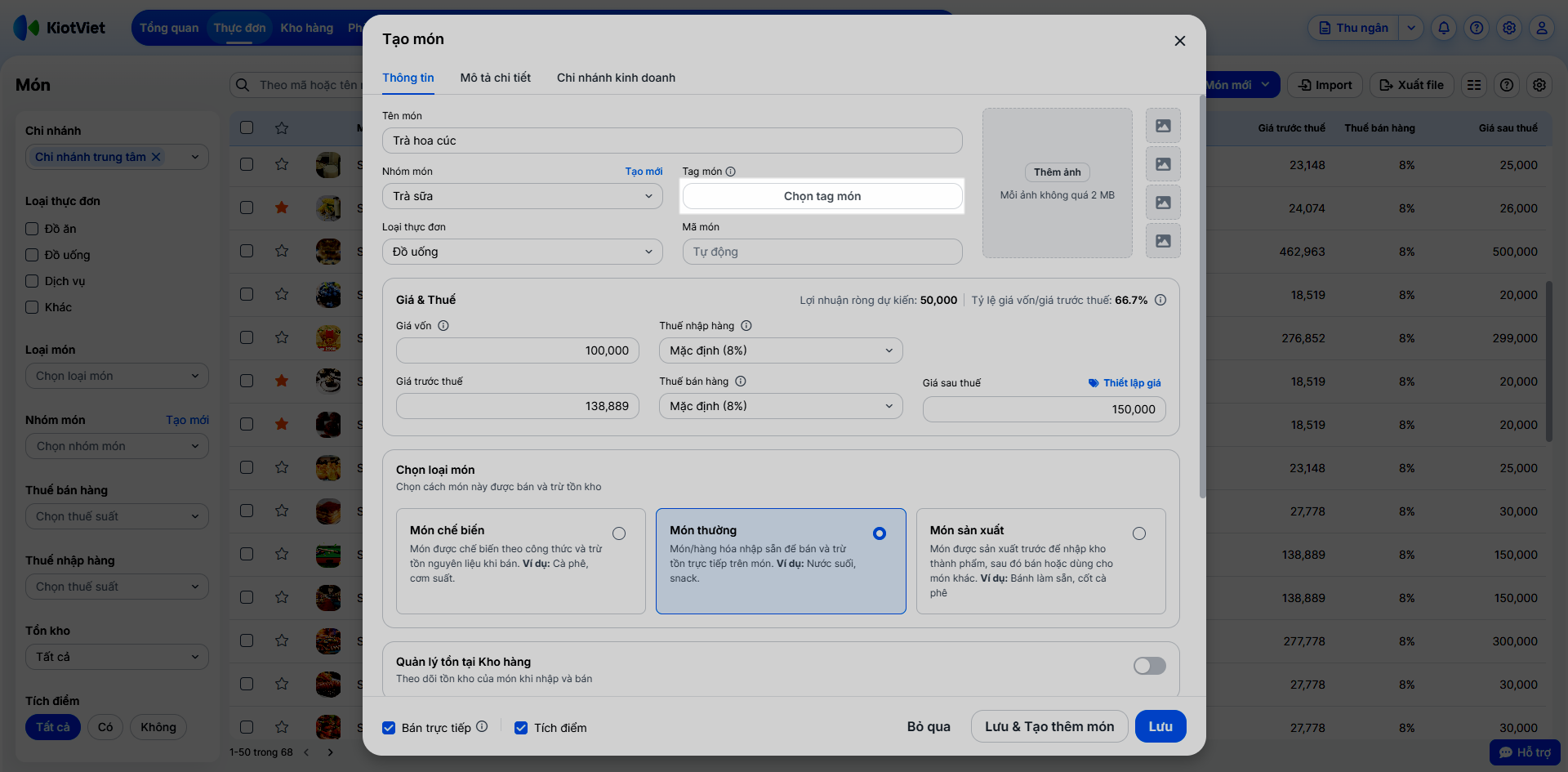Image resolution: width=1568 pixels, height=772 pixels.
Task: Click the Thêm ảnh button
Action: click(1058, 172)
